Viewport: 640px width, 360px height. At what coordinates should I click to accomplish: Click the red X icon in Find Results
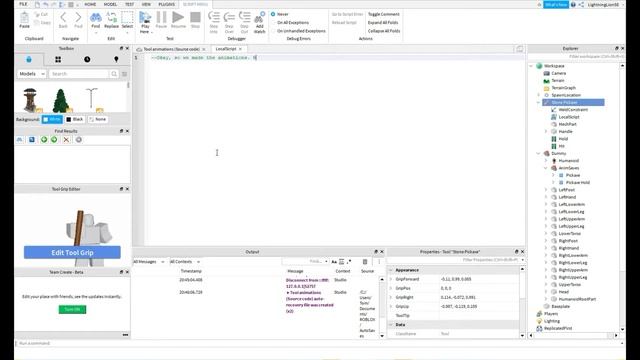[x=66, y=140]
